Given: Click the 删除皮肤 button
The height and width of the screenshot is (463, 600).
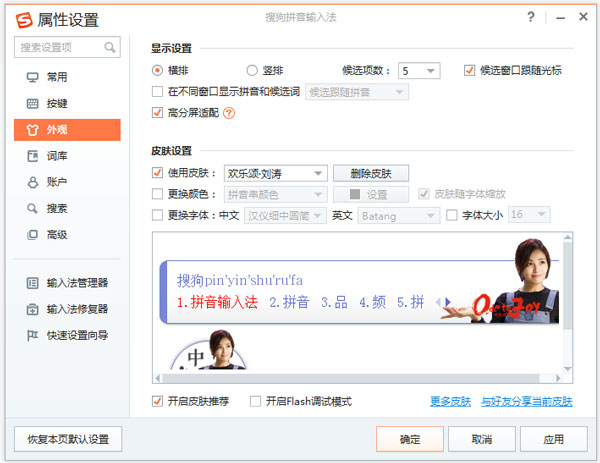Looking at the screenshot, I should coord(371,173).
